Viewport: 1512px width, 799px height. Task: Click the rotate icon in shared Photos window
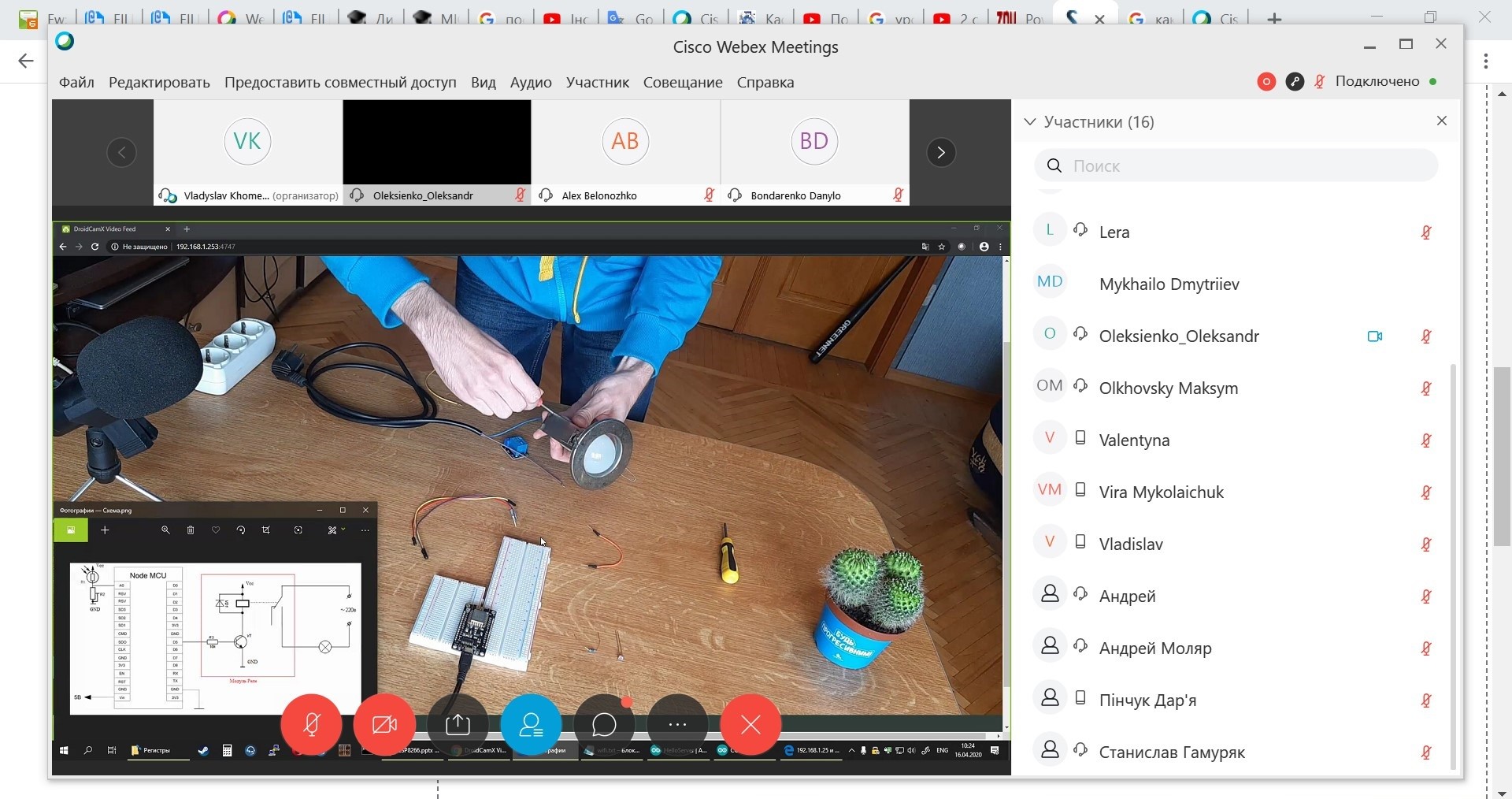coord(241,530)
